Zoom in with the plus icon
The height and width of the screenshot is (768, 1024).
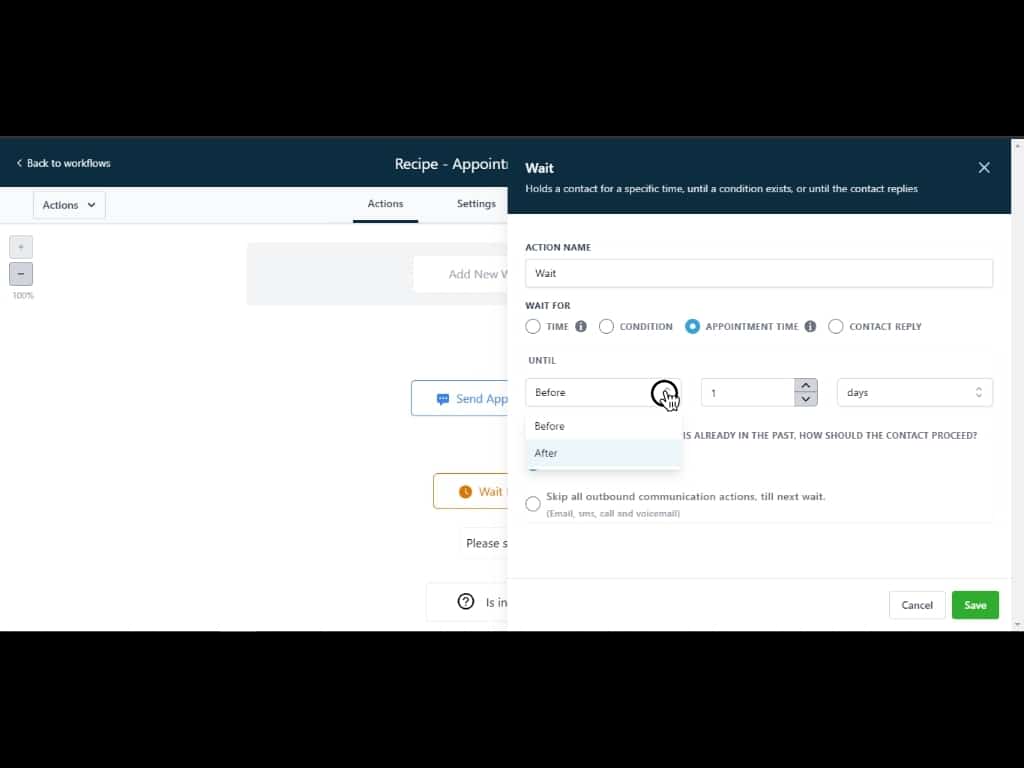pos(21,247)
